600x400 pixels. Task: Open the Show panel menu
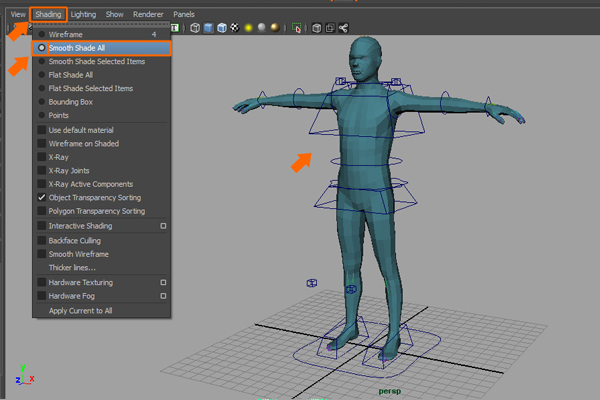point(114,15)
